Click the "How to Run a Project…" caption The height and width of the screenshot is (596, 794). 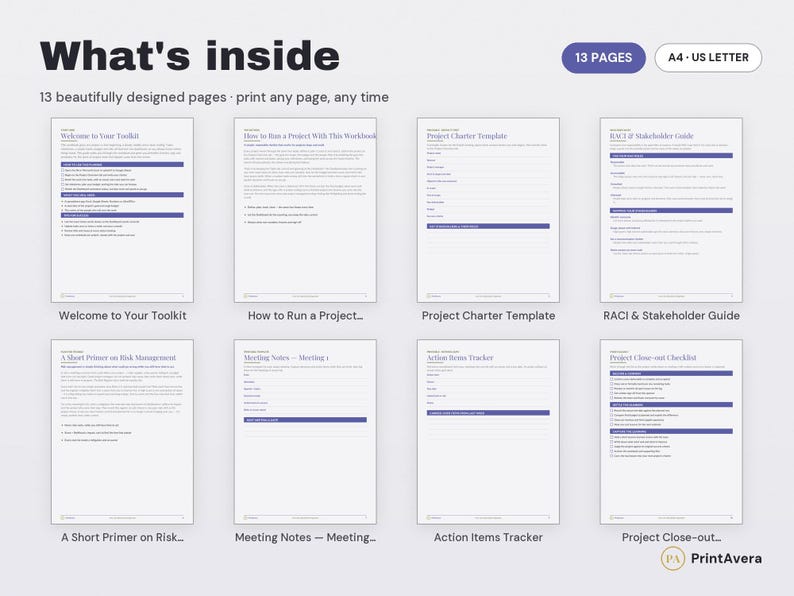305,316
